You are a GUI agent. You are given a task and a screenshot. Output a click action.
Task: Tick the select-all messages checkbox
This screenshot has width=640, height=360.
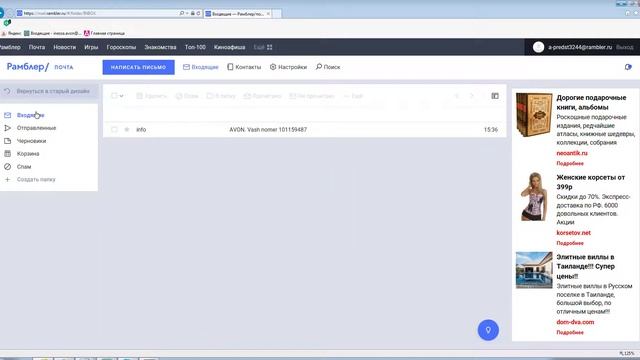coord(114,96)
